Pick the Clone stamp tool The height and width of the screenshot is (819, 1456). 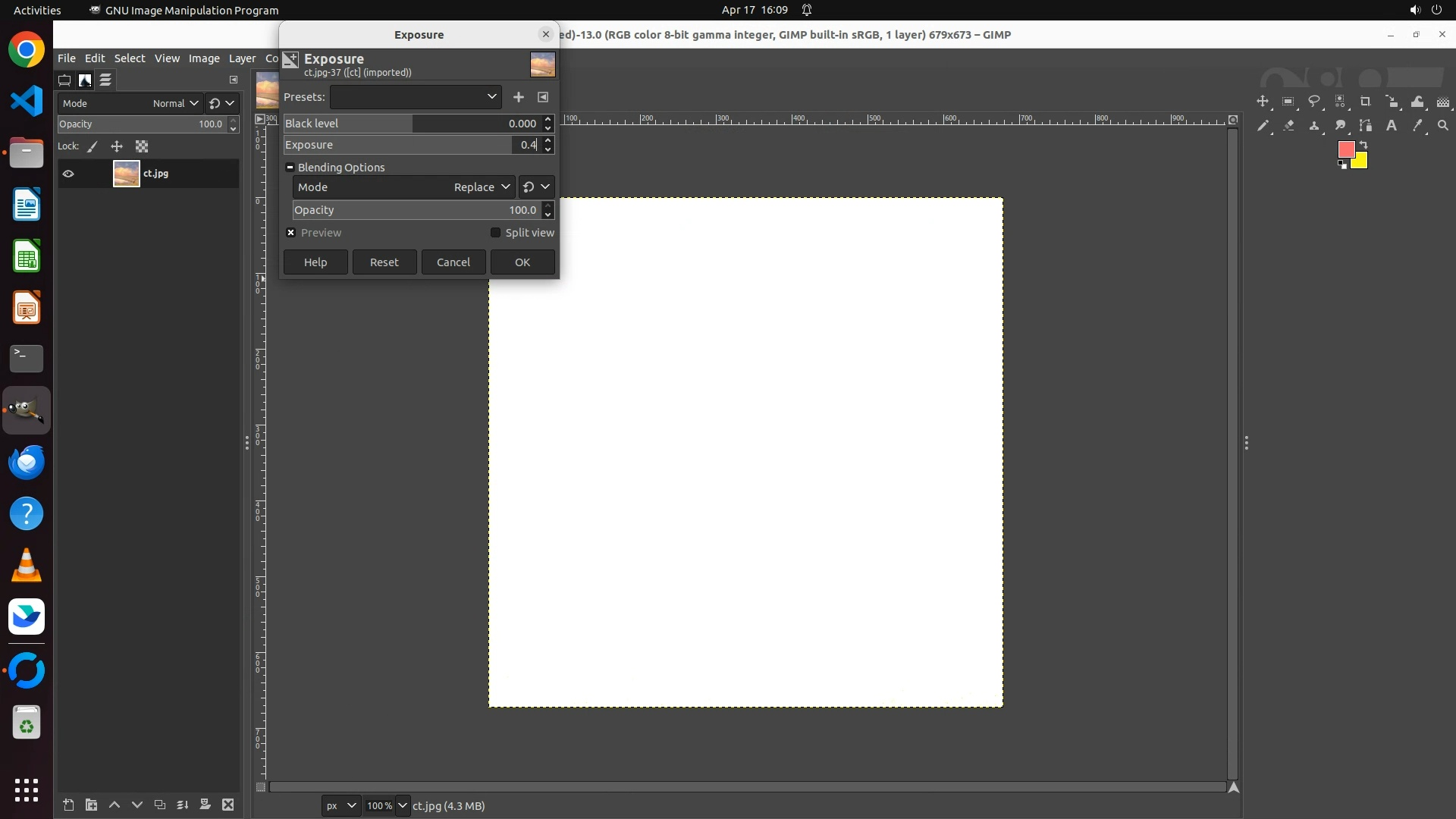(x=1314, y=126)
